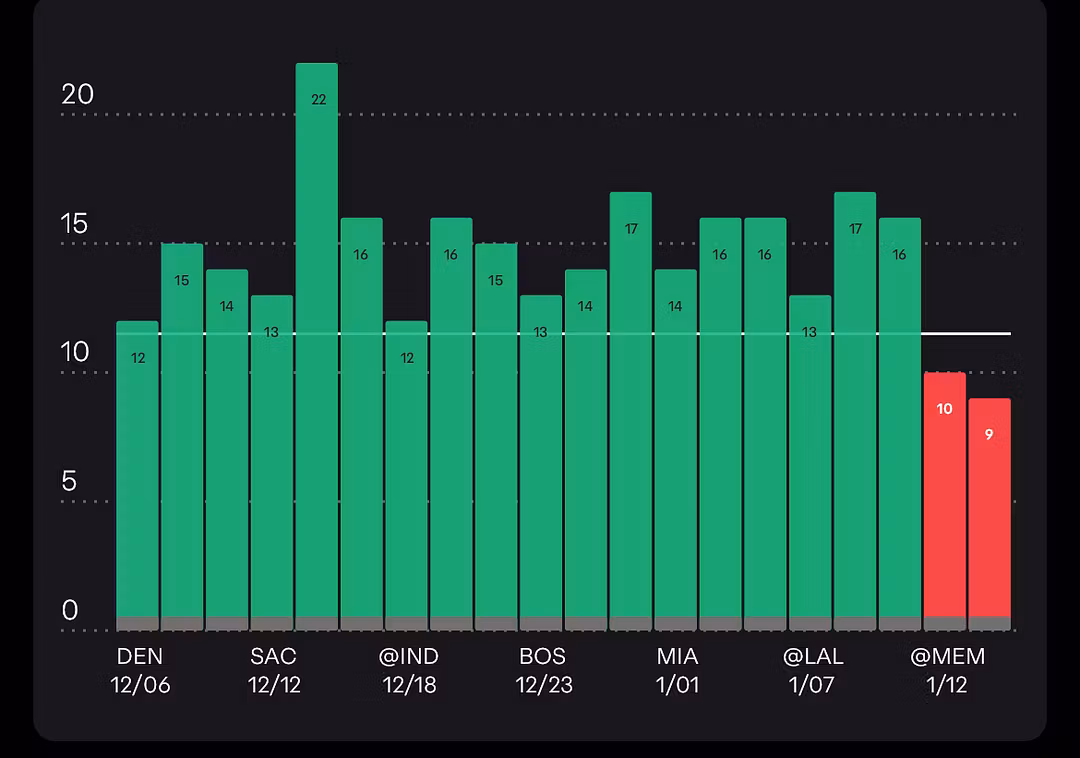This screenshot has height=758, width=1080.
Task: Select the bar above the @LAL 1/07 label
Action: pyautogui.click(x=810, y=462)
